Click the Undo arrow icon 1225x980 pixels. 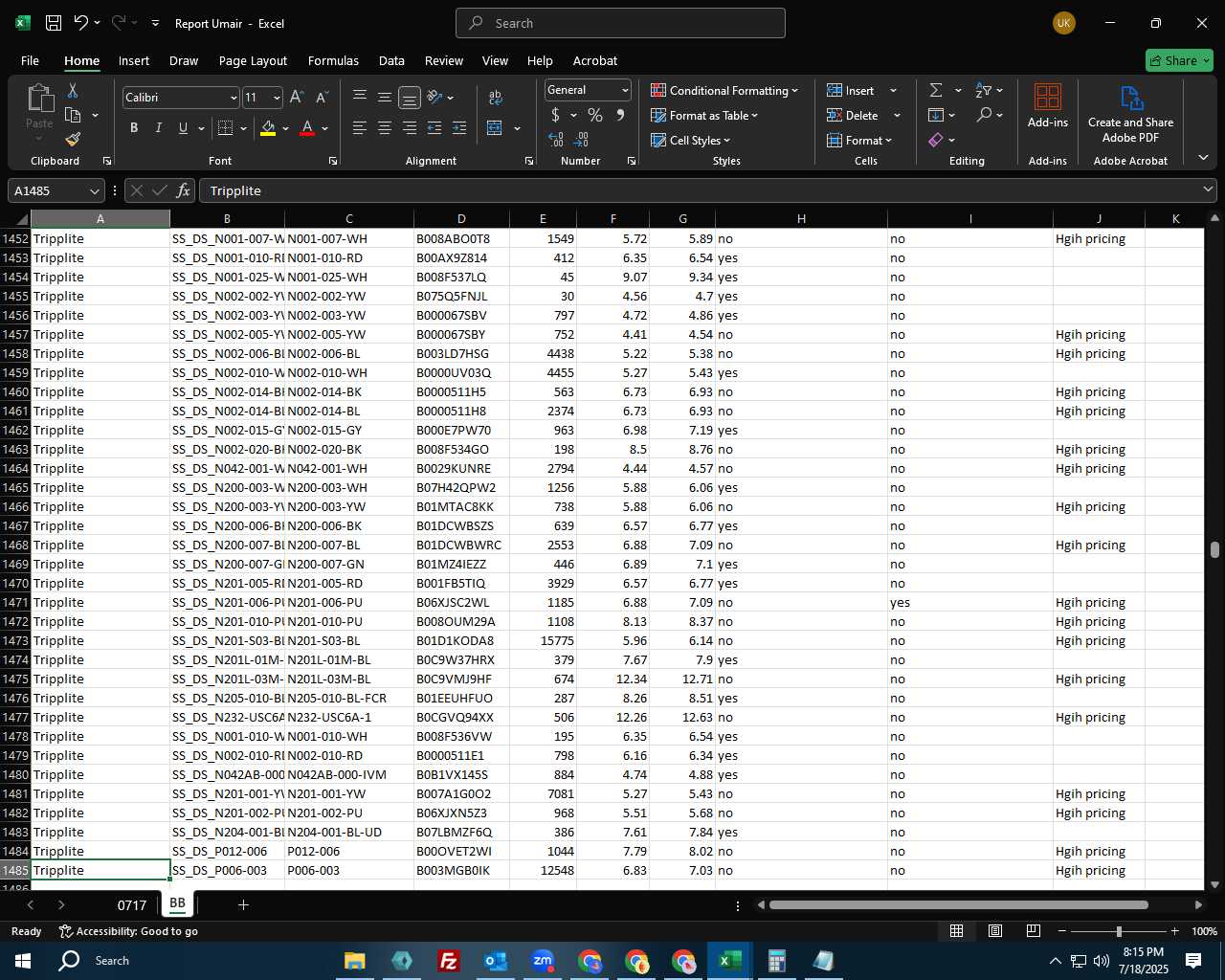81,23
